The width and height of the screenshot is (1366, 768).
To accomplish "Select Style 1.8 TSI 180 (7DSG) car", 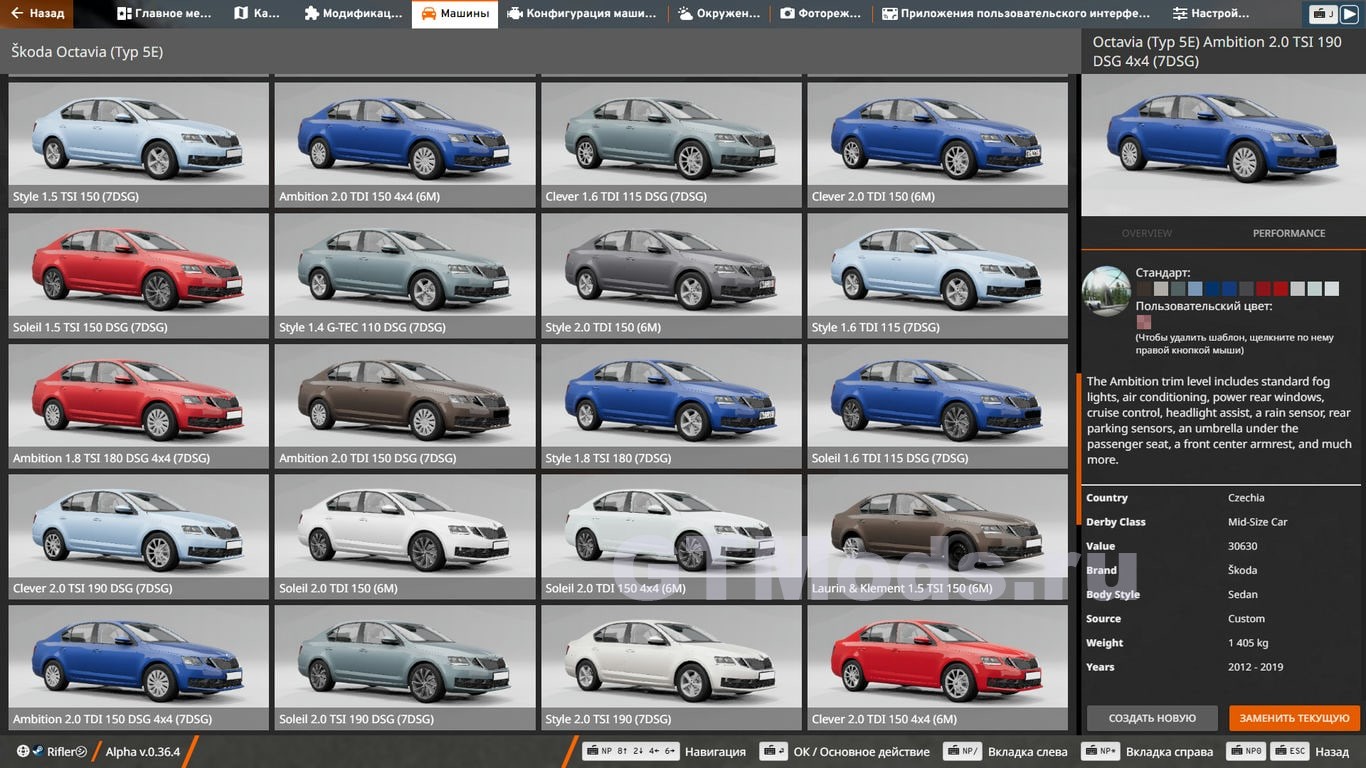I will pos(671,407).
